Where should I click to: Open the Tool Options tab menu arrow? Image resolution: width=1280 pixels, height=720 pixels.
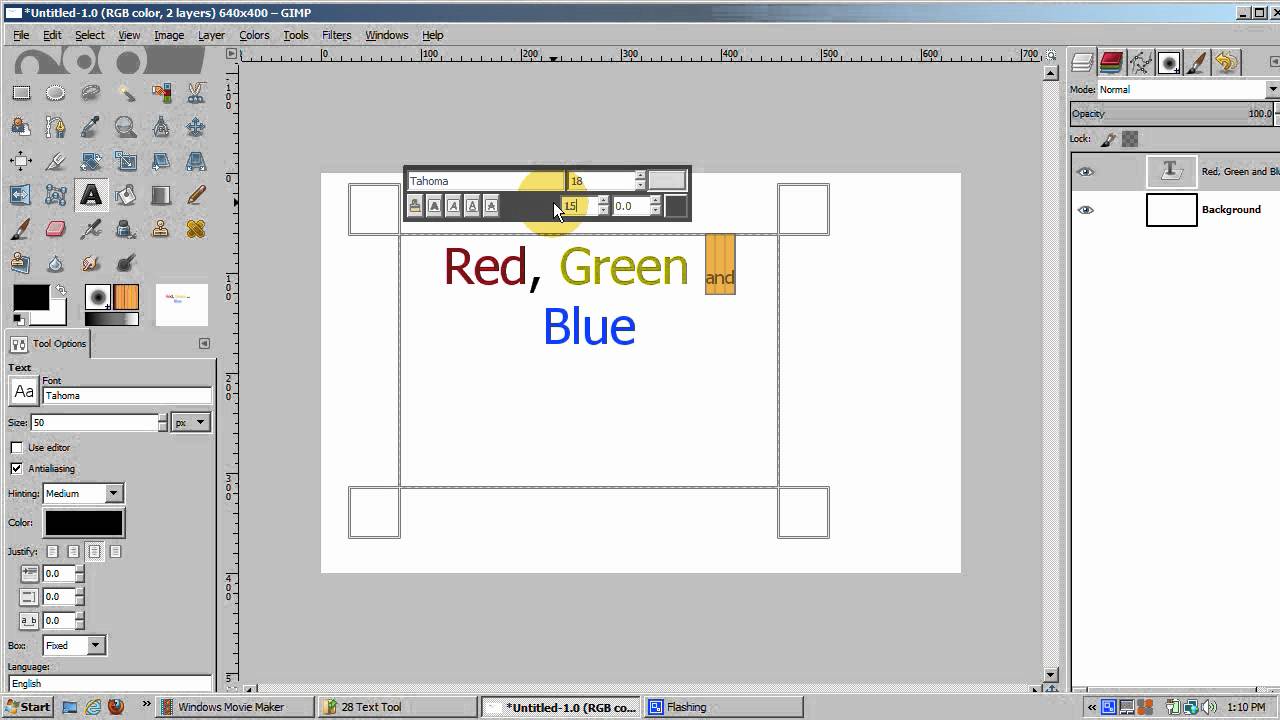(204, 343)
